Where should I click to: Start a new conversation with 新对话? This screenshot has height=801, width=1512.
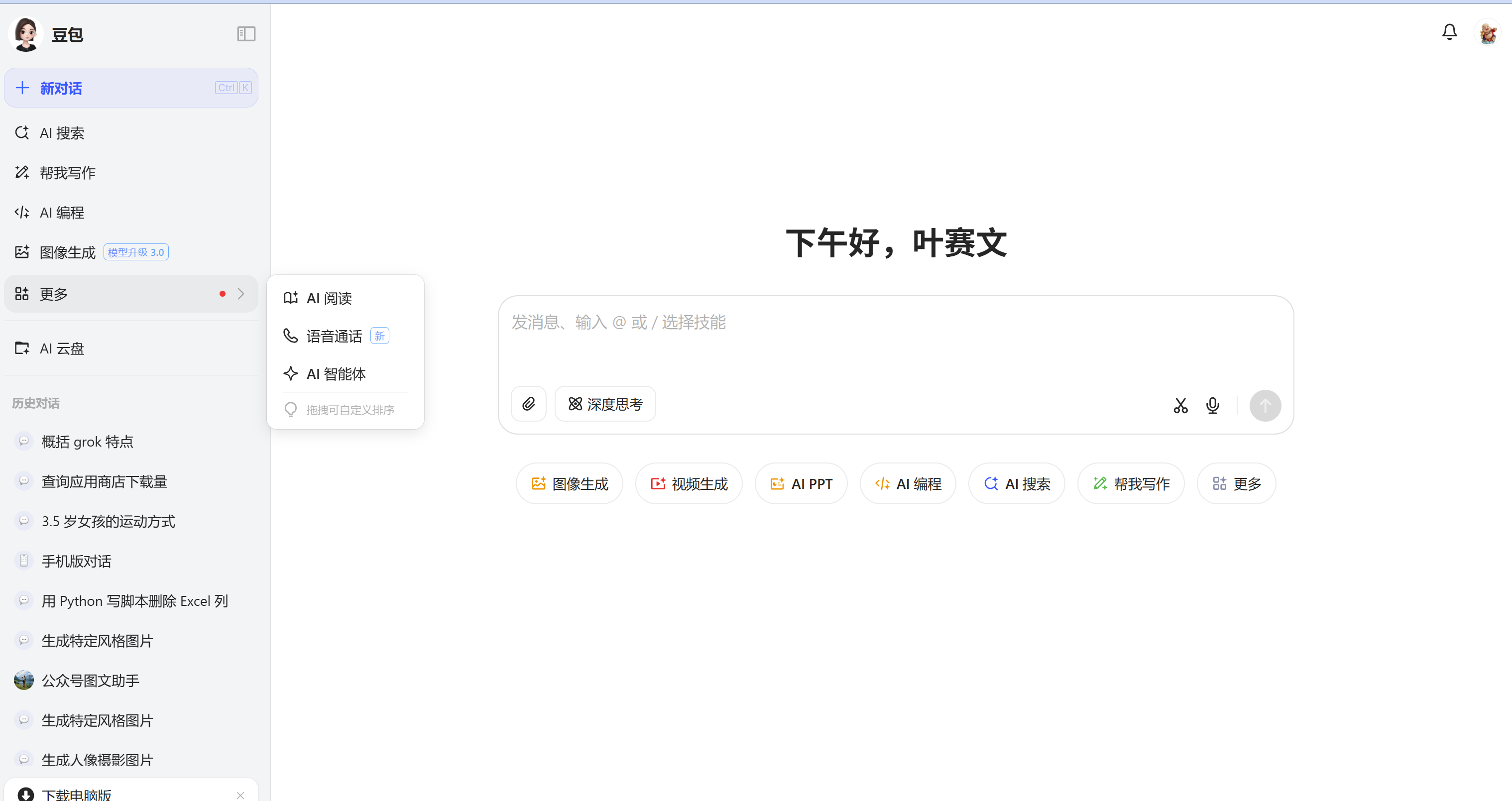131,88
